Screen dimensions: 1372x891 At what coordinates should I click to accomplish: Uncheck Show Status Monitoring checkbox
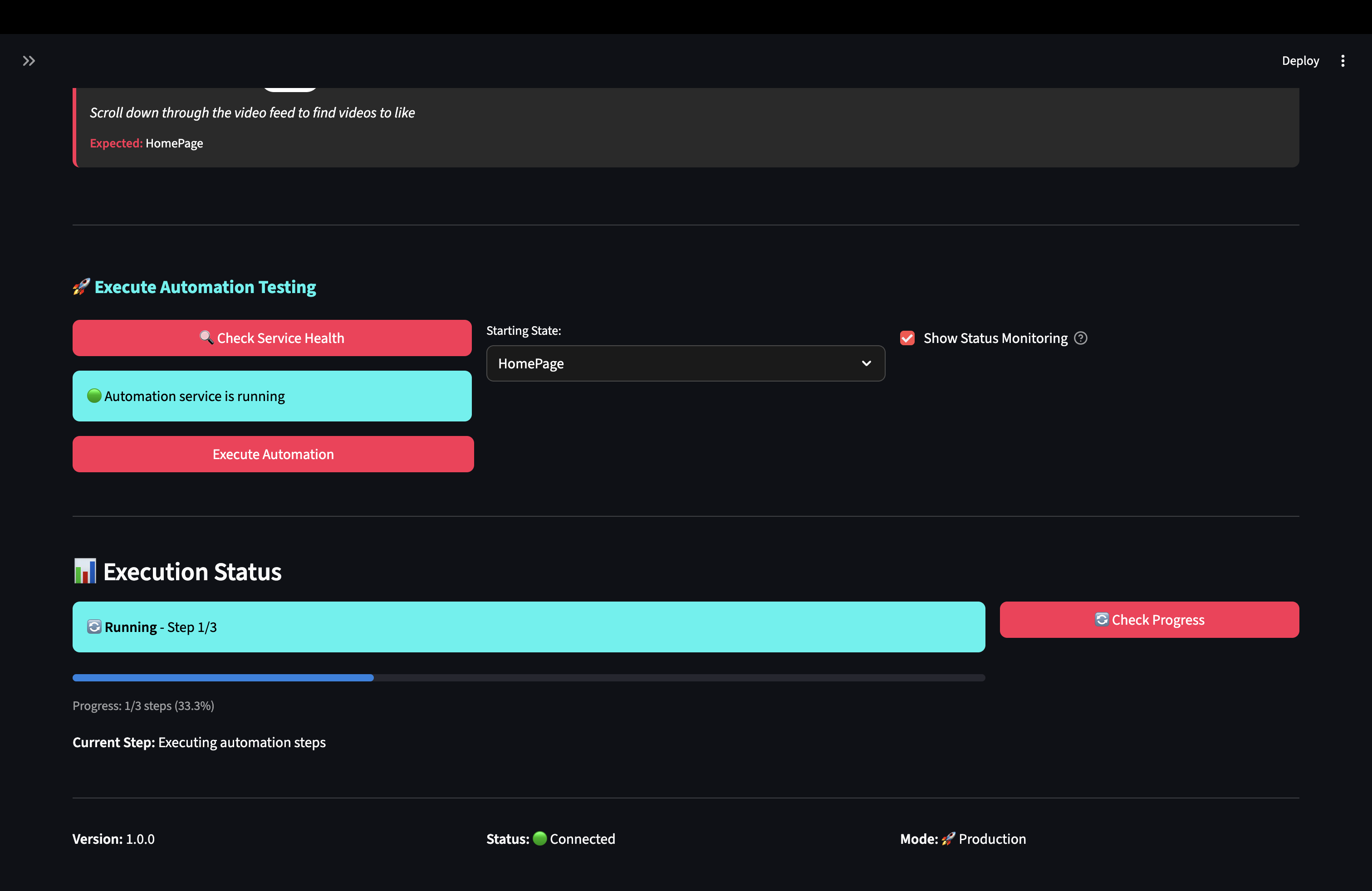tap(907, 338)
